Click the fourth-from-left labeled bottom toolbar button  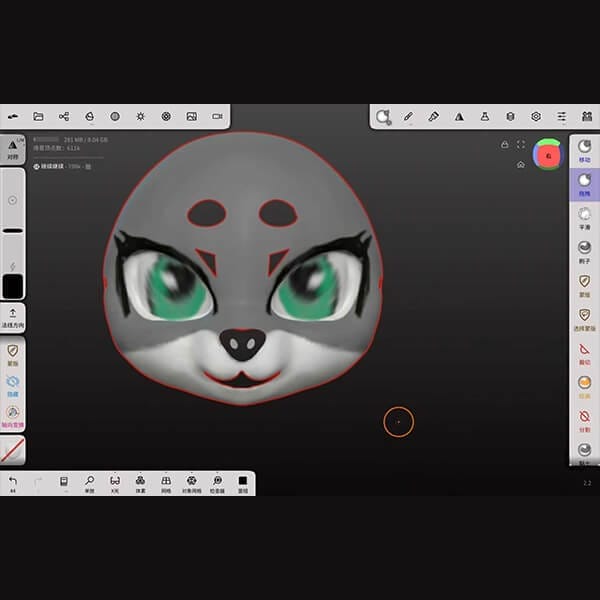point(192,484)
